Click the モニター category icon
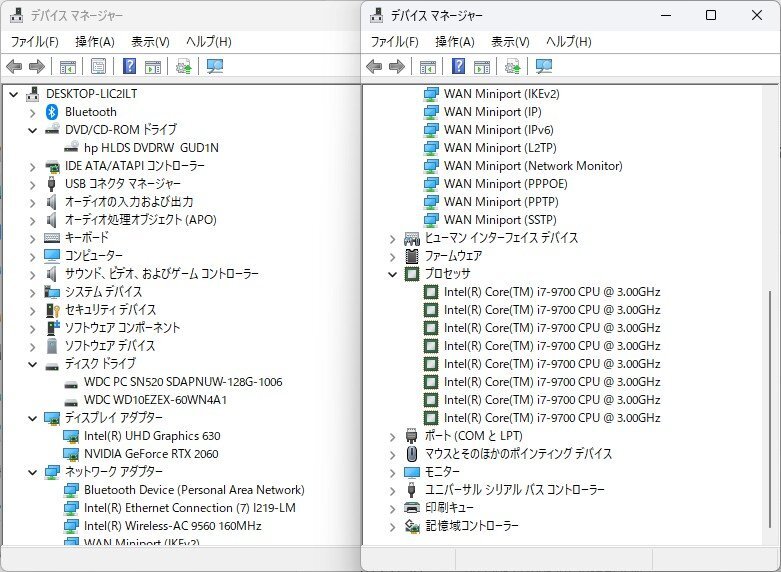This screenshot has height=572, width=781. 411,472
